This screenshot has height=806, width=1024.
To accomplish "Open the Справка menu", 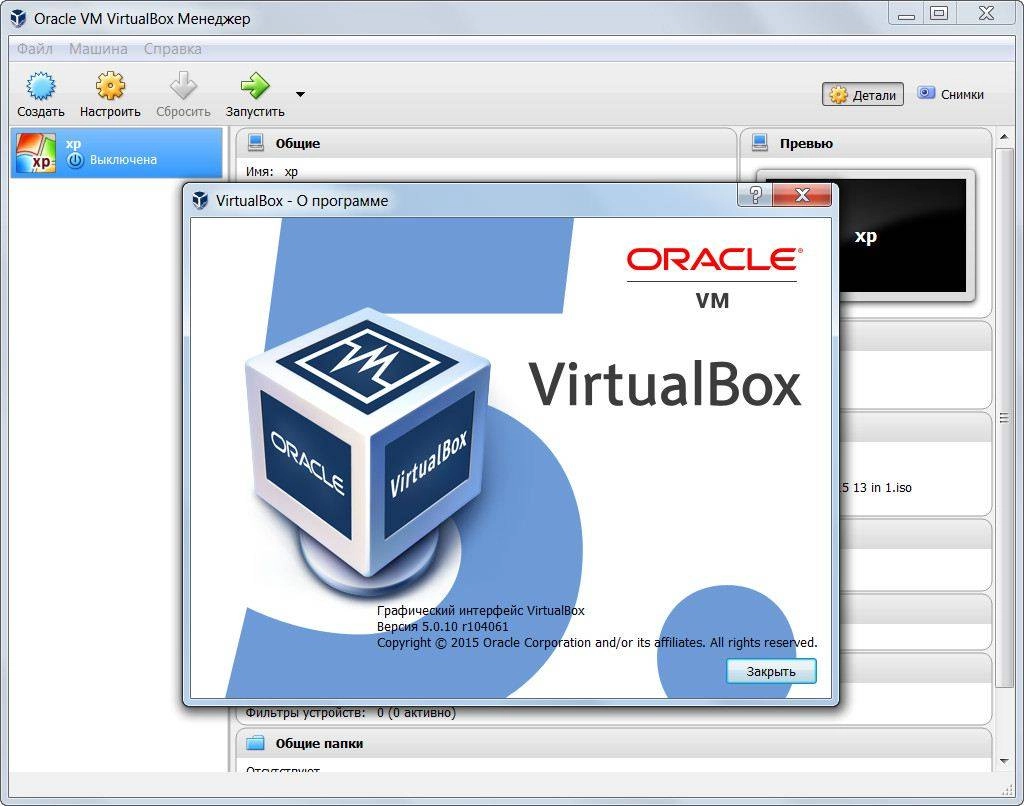I will [172, 49].
